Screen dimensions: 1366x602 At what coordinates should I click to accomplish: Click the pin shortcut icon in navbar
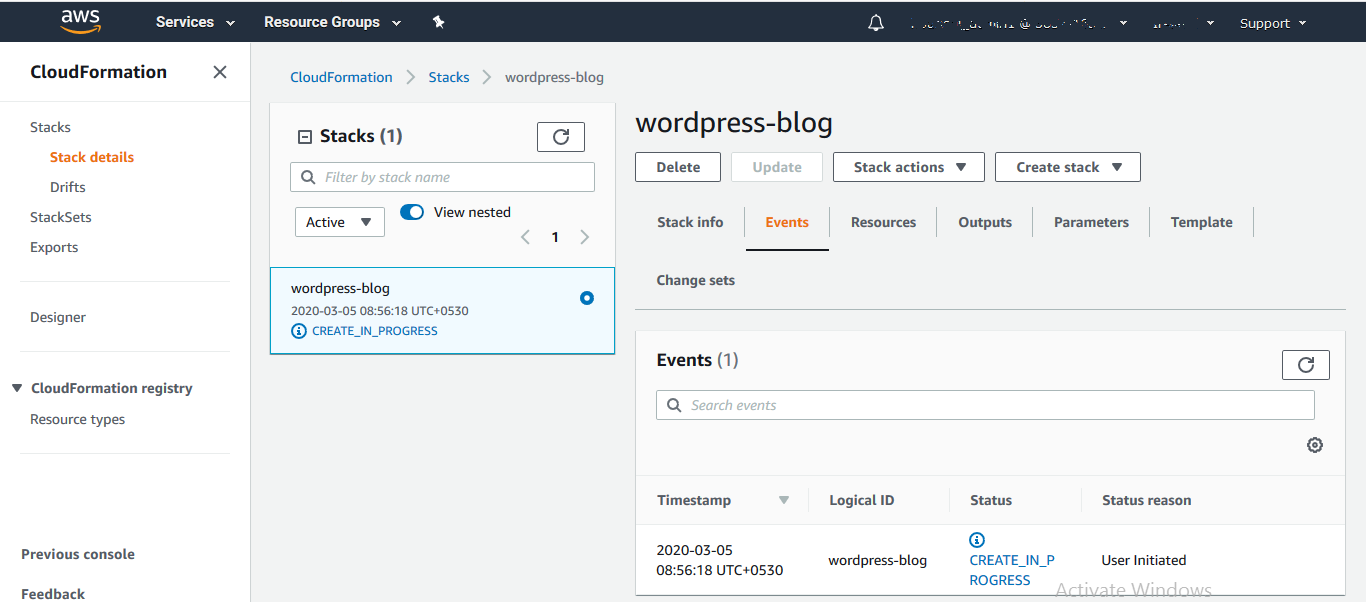[438, 22]
